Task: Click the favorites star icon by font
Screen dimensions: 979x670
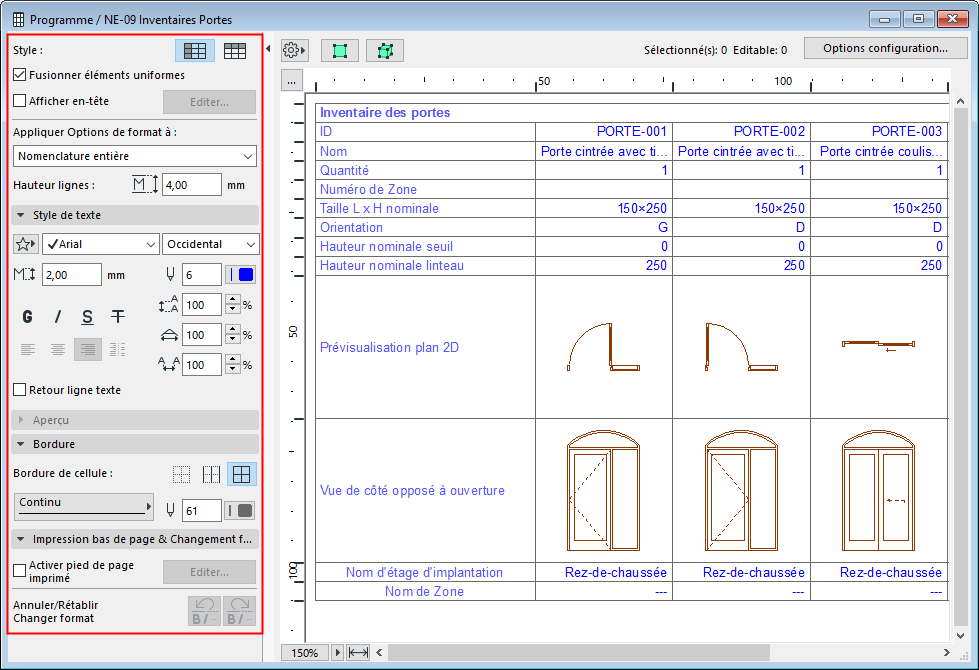Action: pos(25,244)
